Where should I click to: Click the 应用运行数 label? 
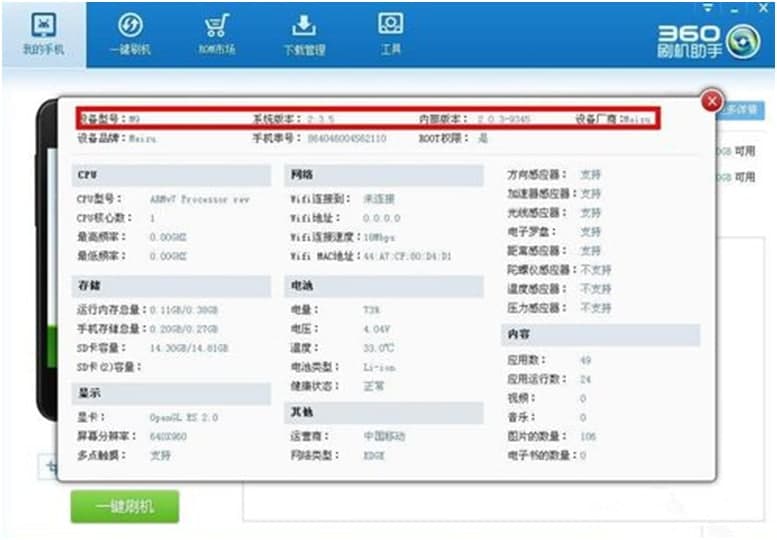click(537, 379)
